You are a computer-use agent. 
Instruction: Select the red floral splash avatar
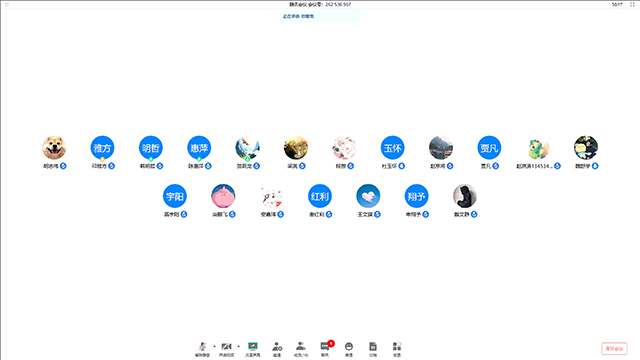click(272, 196)
